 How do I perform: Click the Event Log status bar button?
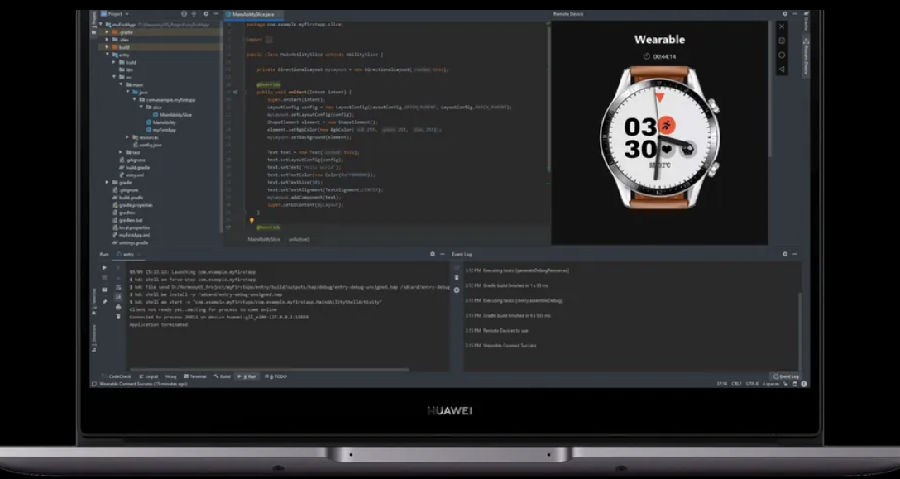click(785, 376)
